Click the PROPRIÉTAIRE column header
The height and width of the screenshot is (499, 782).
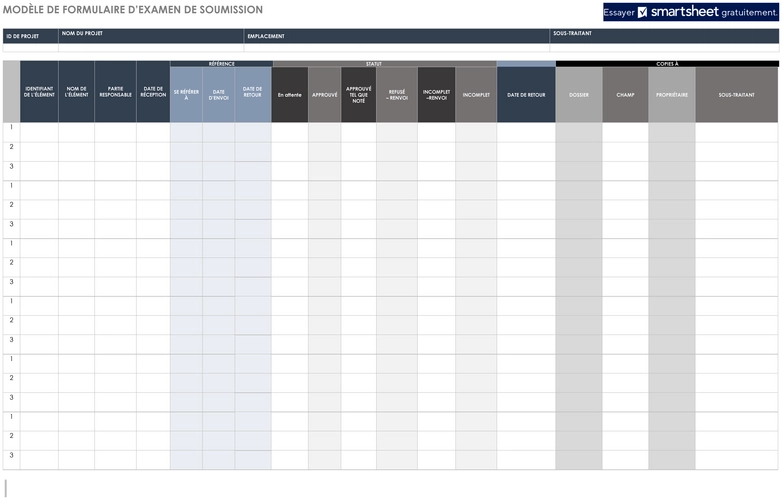[x=672, y=95]
